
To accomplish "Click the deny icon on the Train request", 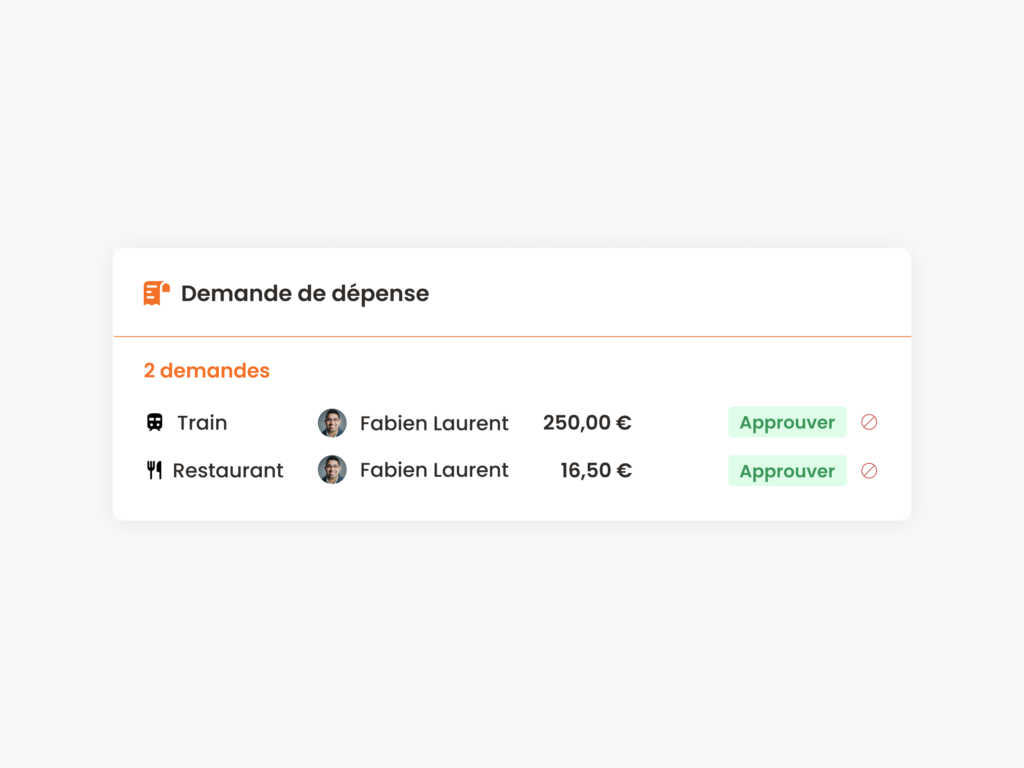I will click(868, 422).
